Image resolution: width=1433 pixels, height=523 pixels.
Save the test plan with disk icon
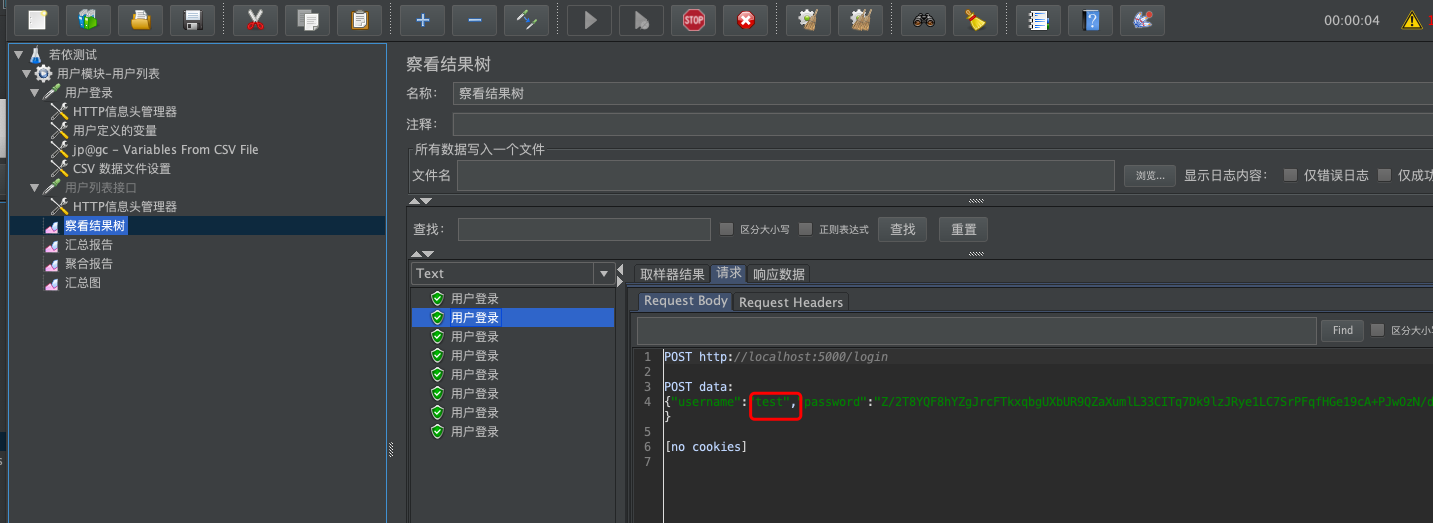tap(193, 19)
